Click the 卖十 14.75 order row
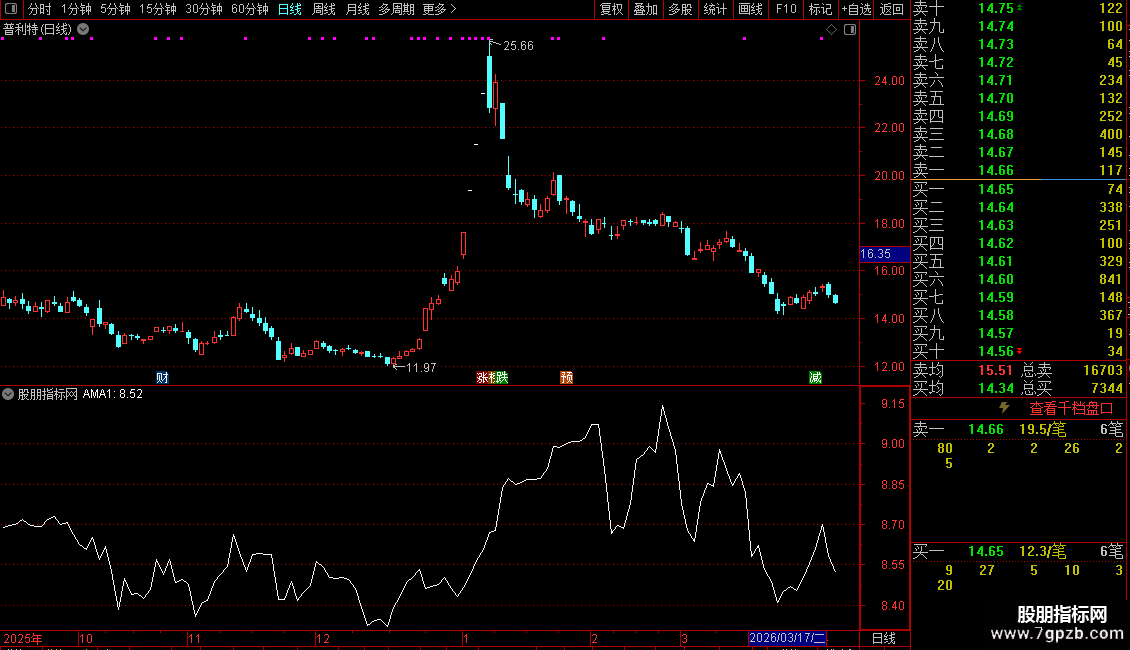This screenshot has height=650, width=1130. pos(1018,8)
